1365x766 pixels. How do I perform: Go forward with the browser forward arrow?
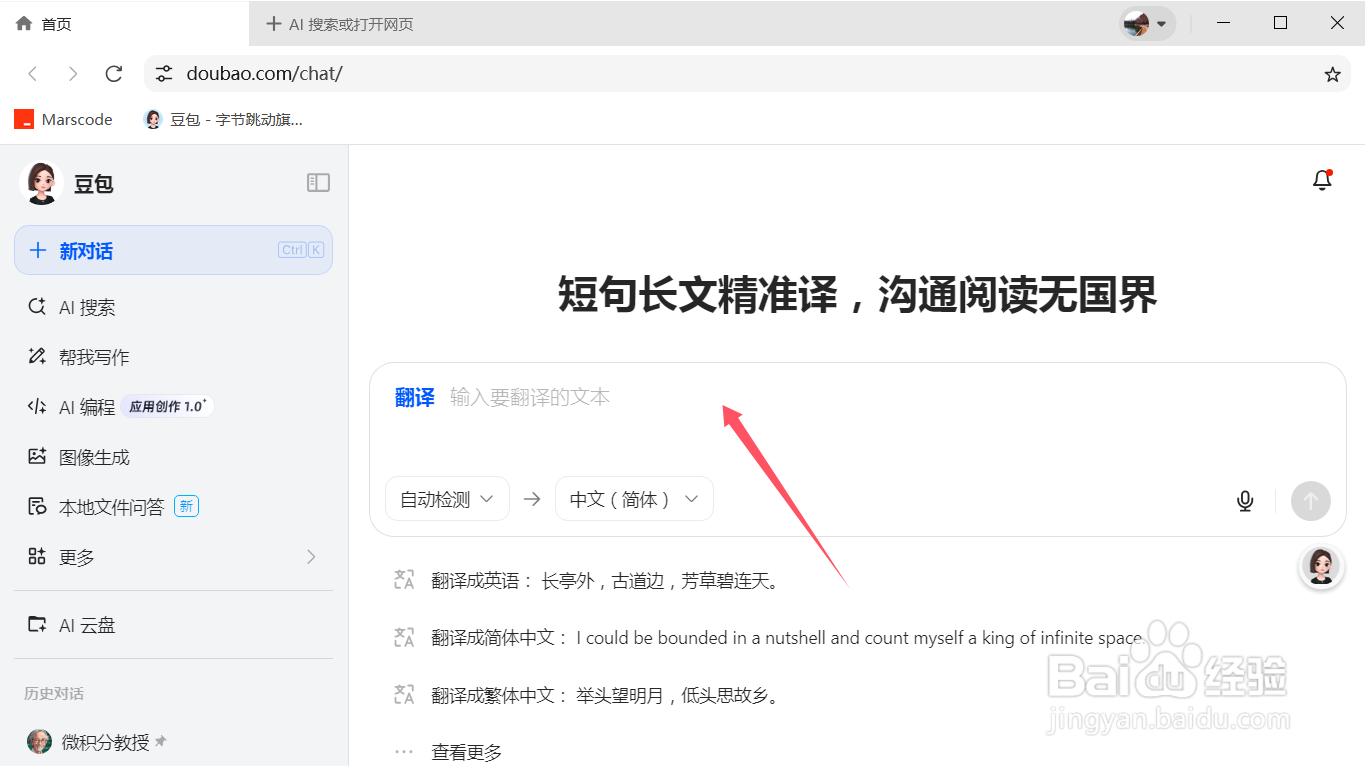pos(73,74)
